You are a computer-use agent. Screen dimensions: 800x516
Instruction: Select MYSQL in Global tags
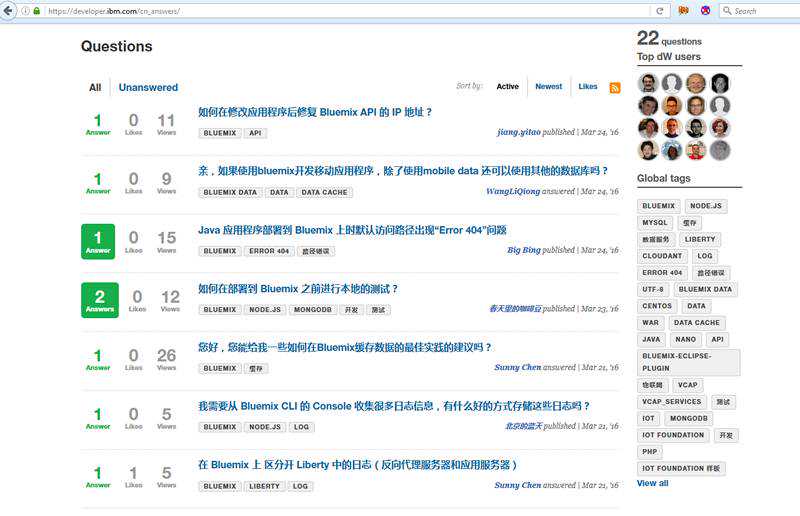[x=655, y=223]
